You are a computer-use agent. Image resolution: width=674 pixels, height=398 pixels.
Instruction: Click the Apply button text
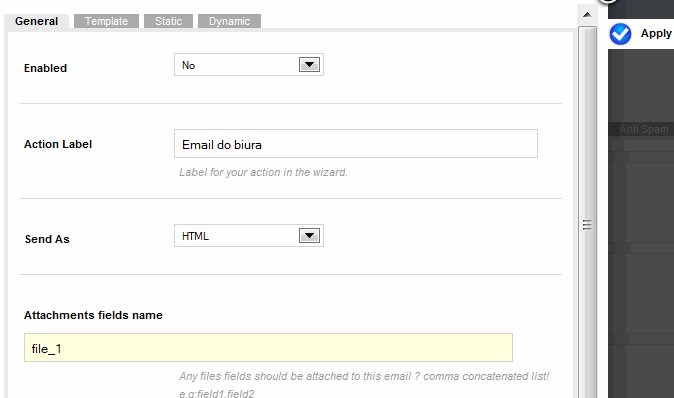(x=656, y=34)
